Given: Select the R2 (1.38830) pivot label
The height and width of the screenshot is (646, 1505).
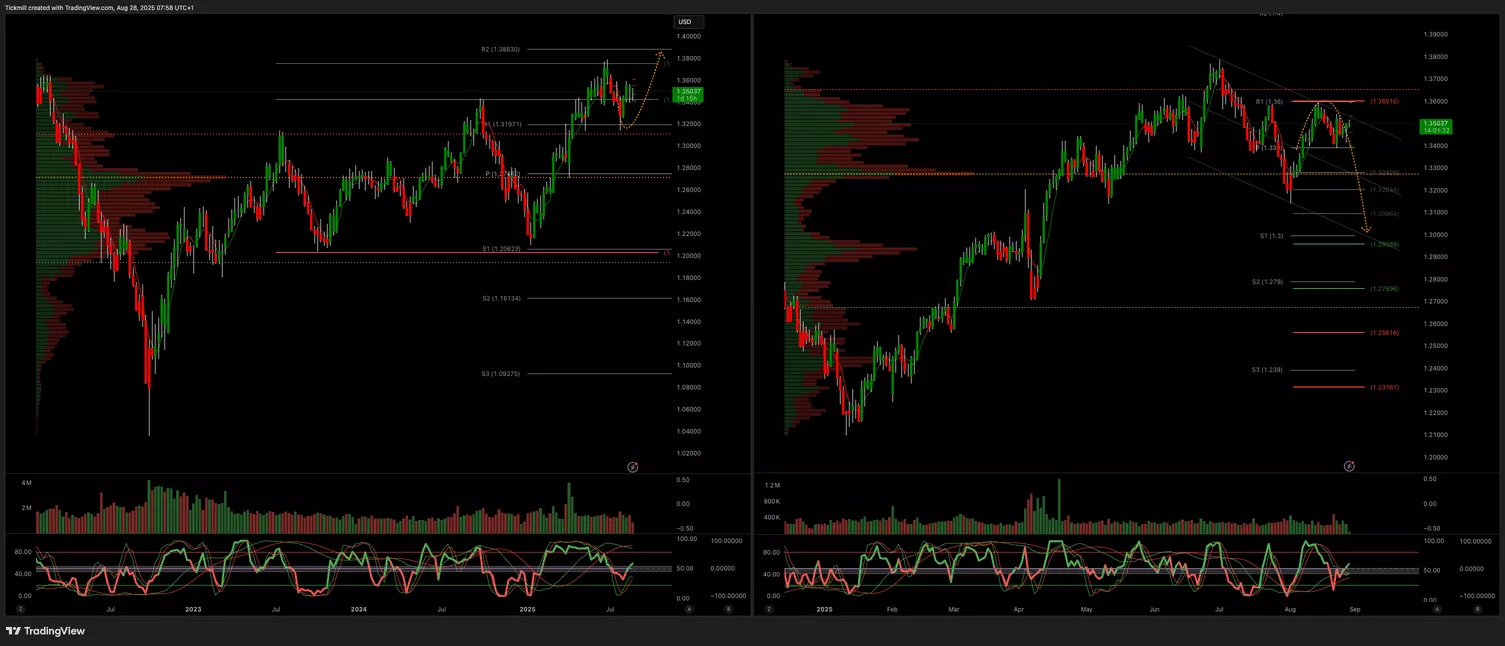Looking at the screenshot, I should [500, 49].
